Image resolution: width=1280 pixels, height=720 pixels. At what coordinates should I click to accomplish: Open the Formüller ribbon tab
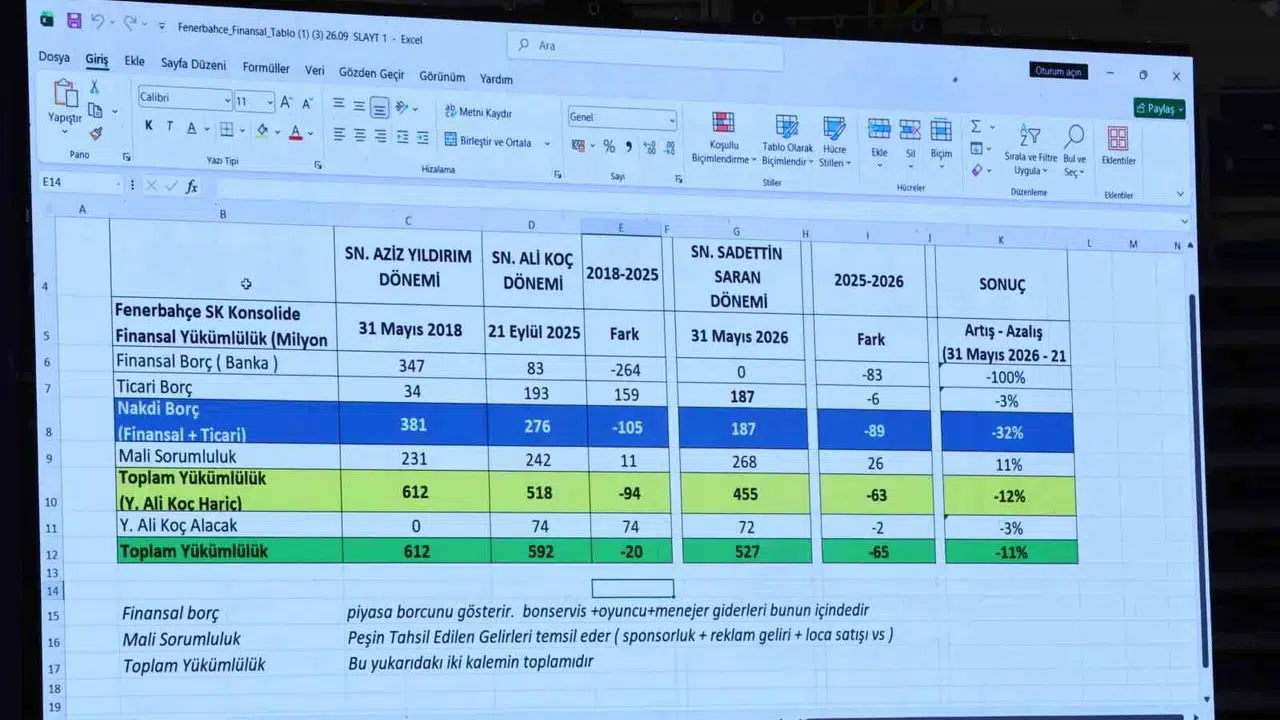[x=266, y=68]
